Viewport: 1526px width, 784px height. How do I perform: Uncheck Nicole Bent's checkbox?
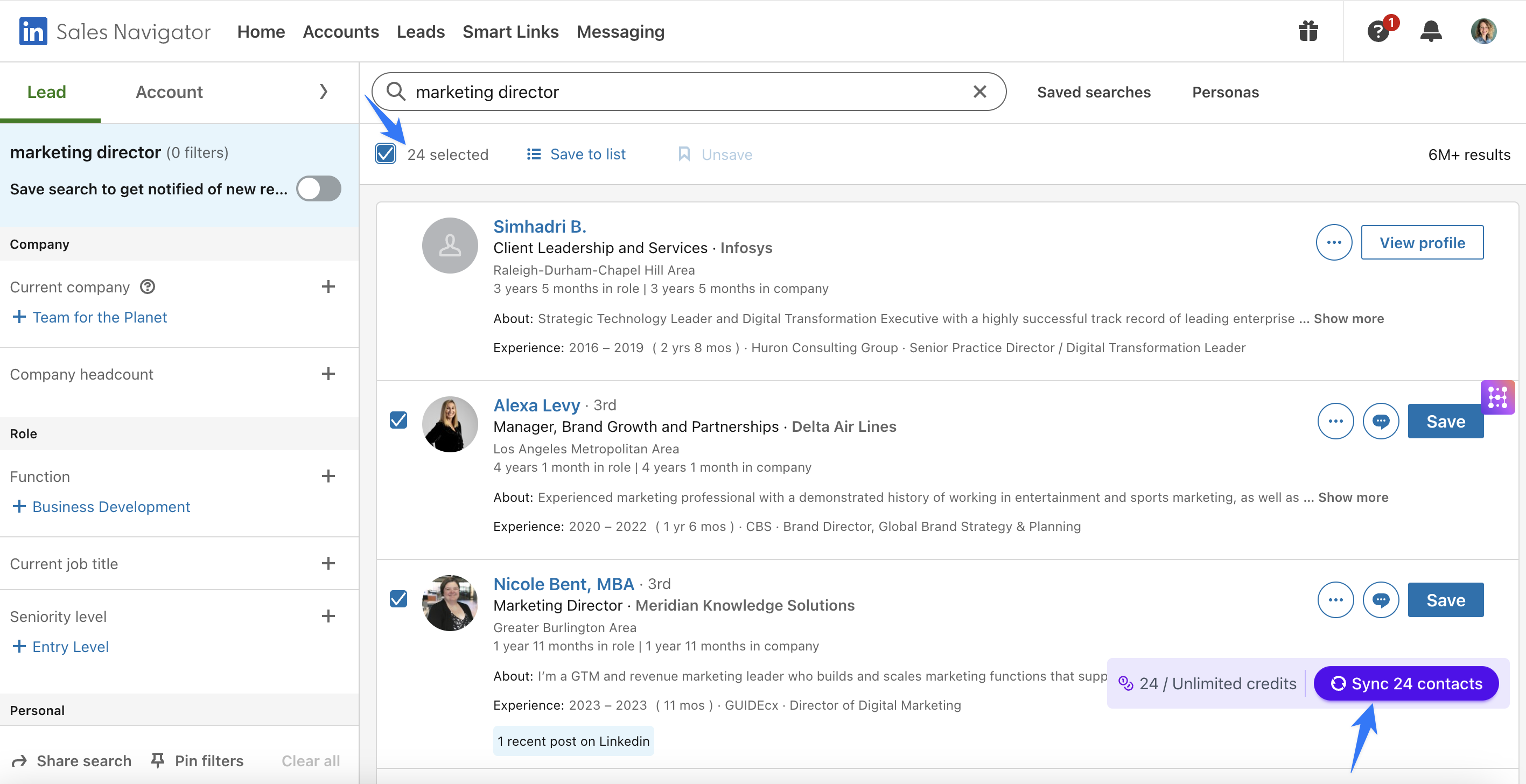point(398,599)
